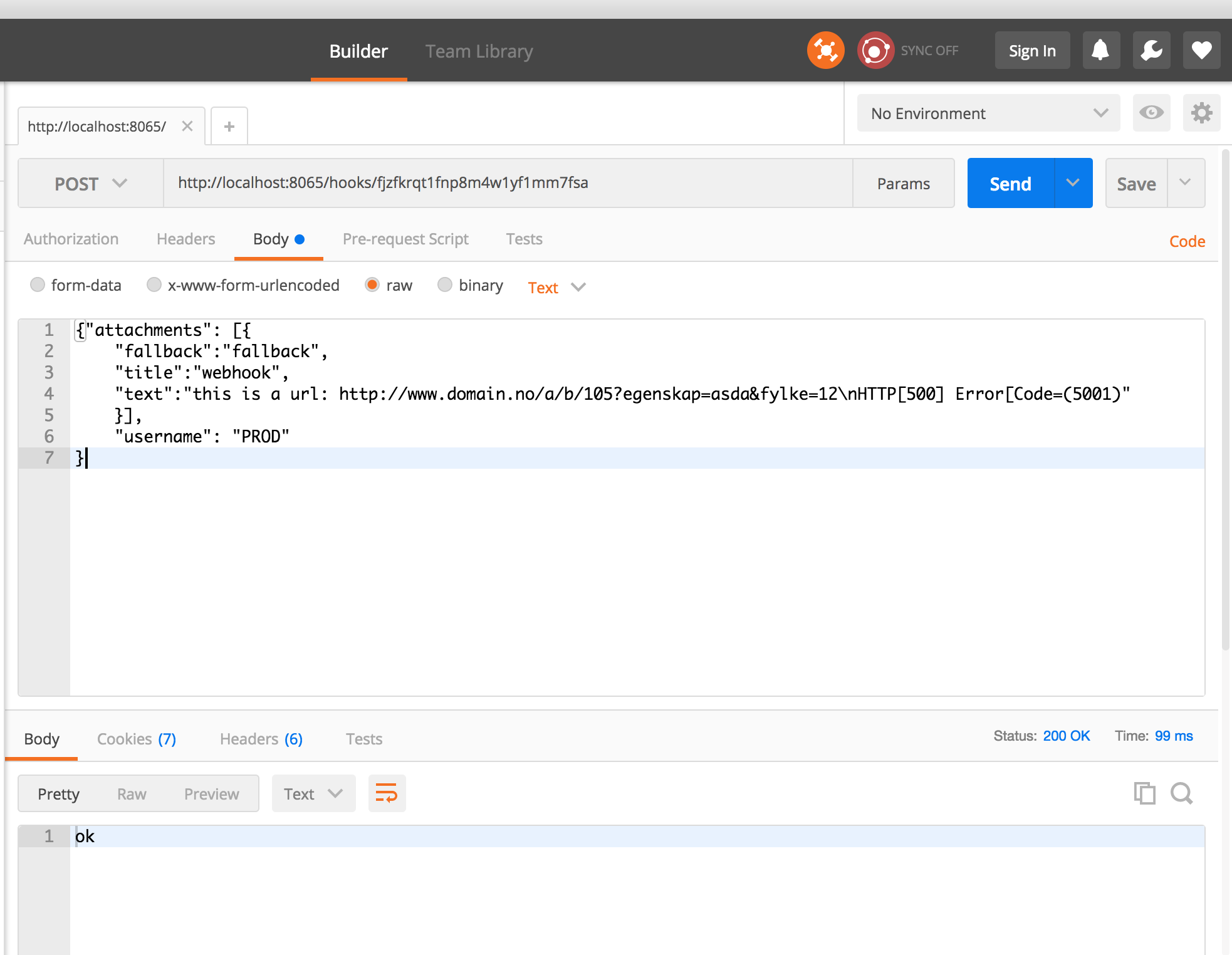
Task: Open the response search magnifier
Action: pyautogui.click(x=1182, y=793)
